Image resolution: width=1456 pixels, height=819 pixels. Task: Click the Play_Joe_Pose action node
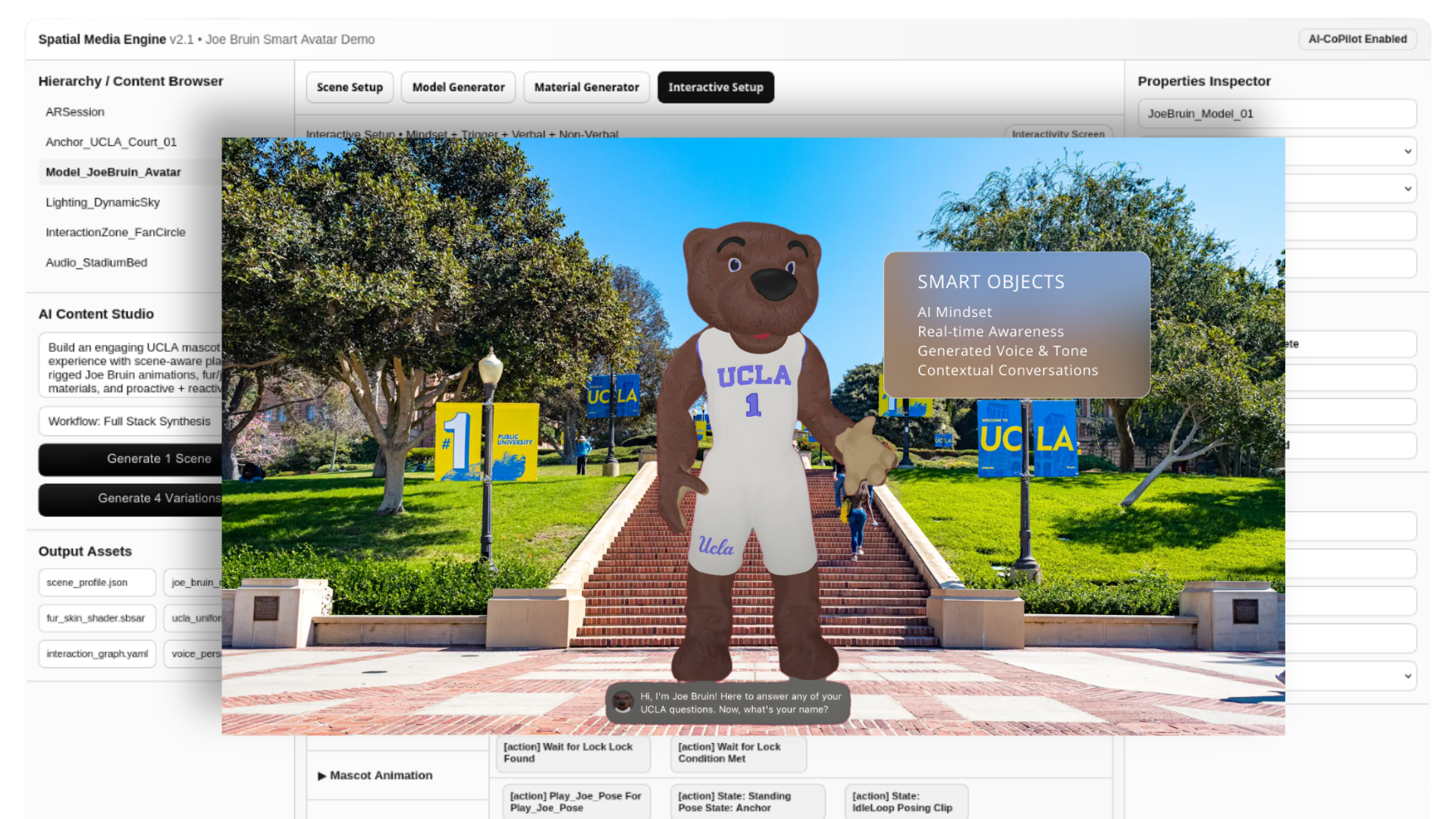pyautogui.click(x=576, y=802)
